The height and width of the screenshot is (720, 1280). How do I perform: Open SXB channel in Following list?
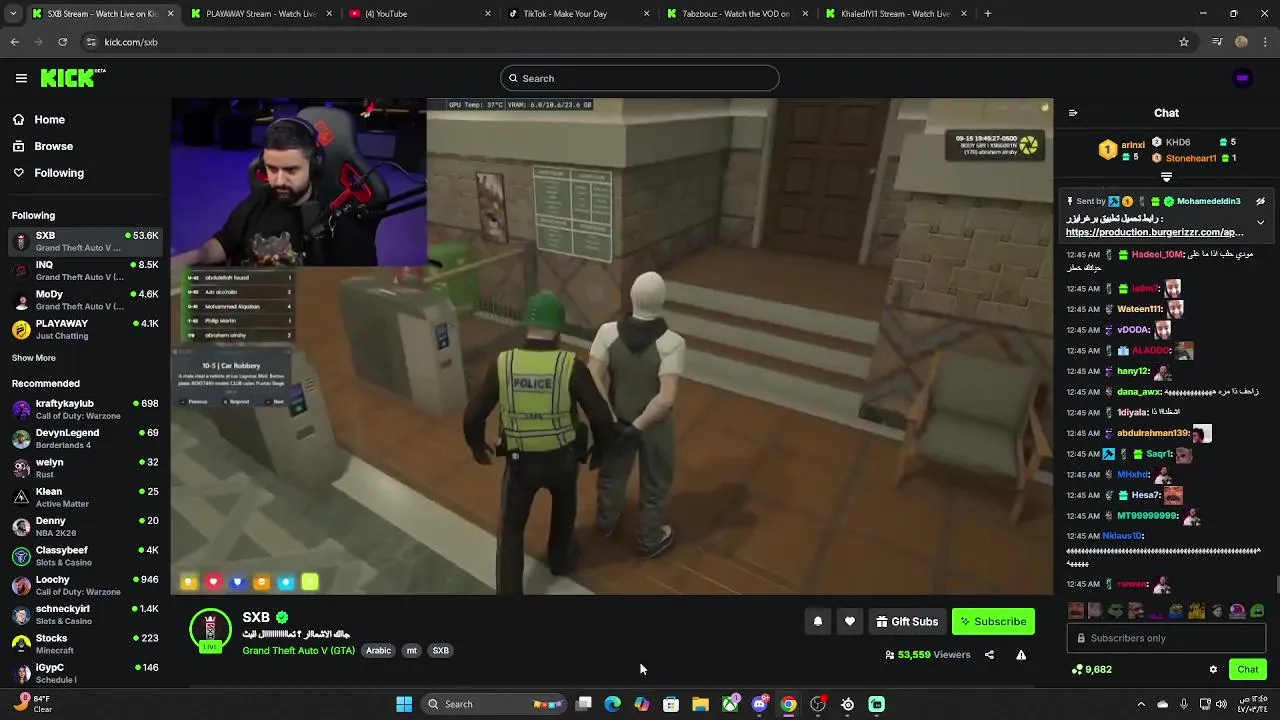coord(85,241)
